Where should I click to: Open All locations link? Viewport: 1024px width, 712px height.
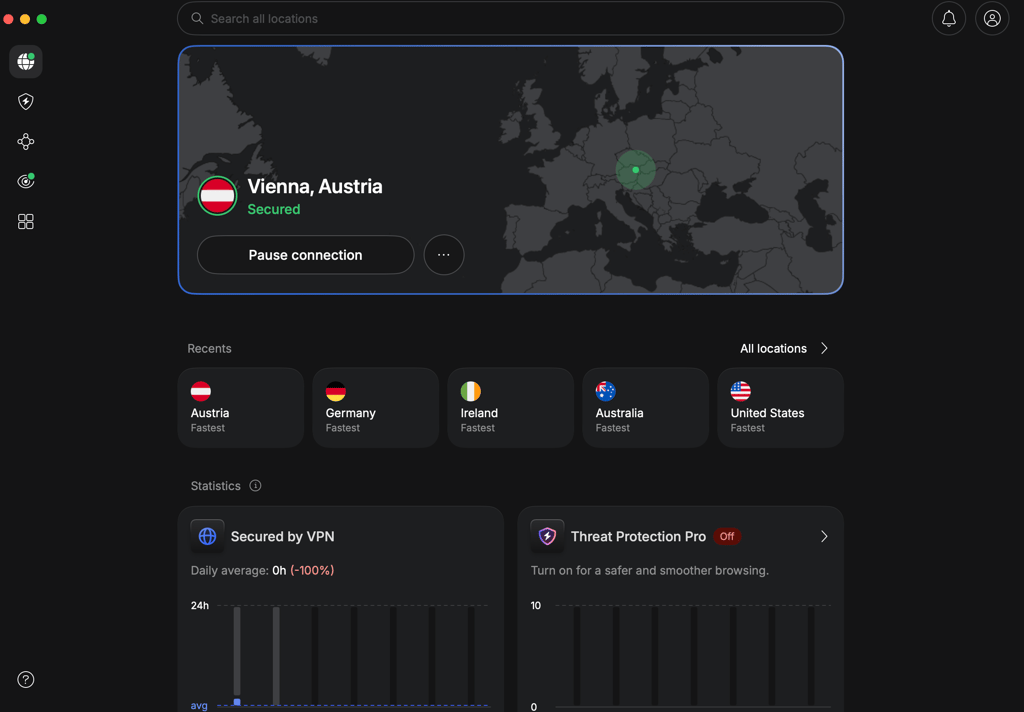[773, 349]
